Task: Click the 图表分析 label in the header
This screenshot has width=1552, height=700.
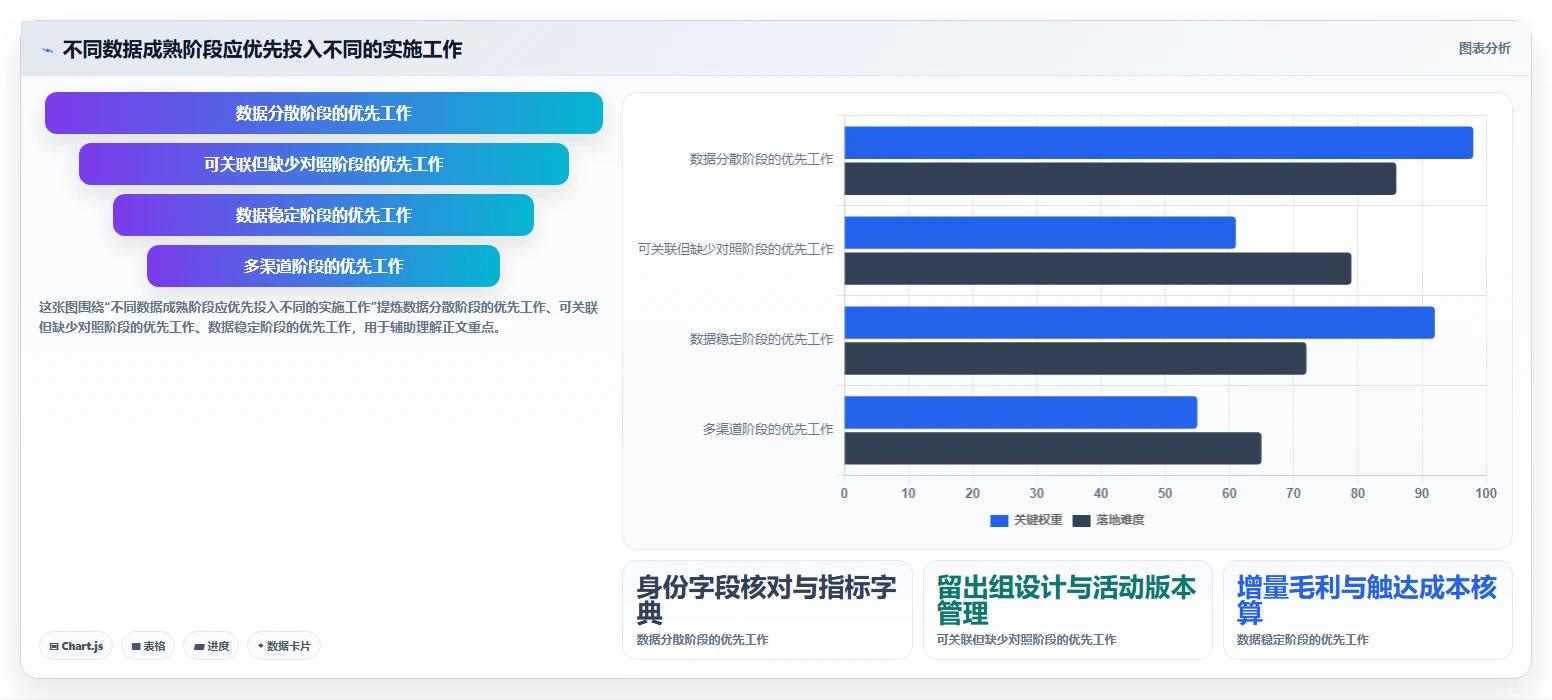Action: pyautogui.click(x=1484, y=48)
